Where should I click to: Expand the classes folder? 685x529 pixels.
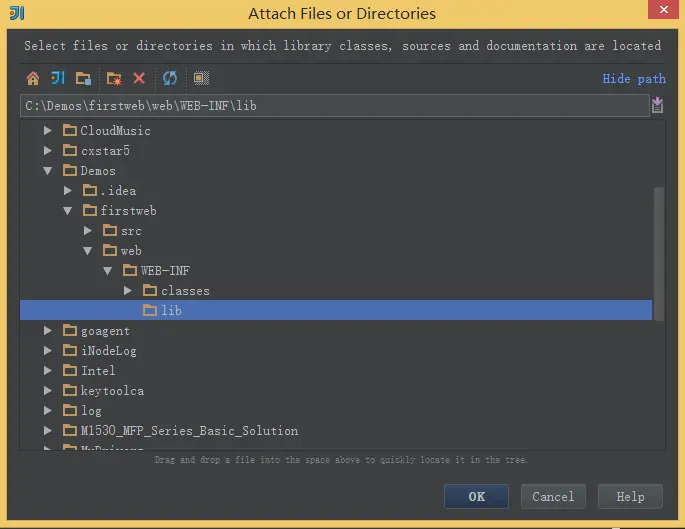click(128, 291)
